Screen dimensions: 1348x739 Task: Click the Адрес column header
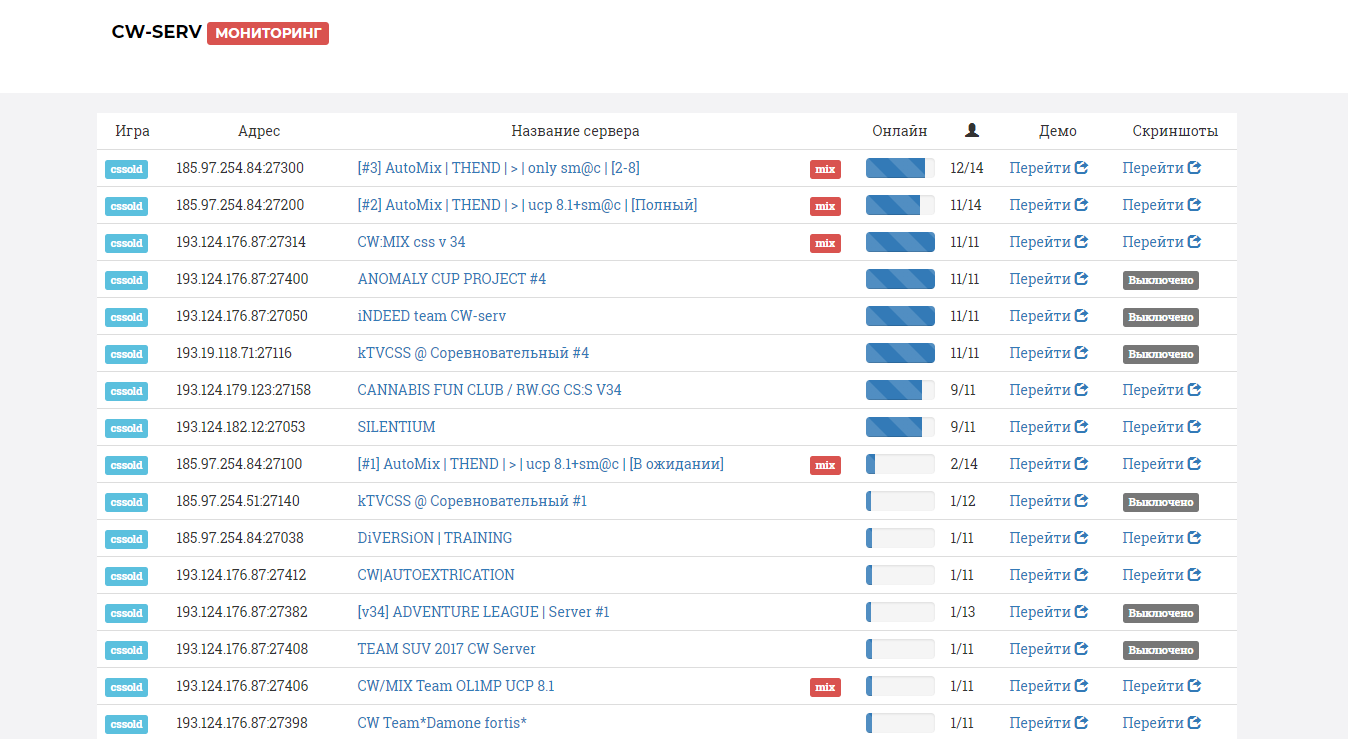coord(259,131)
